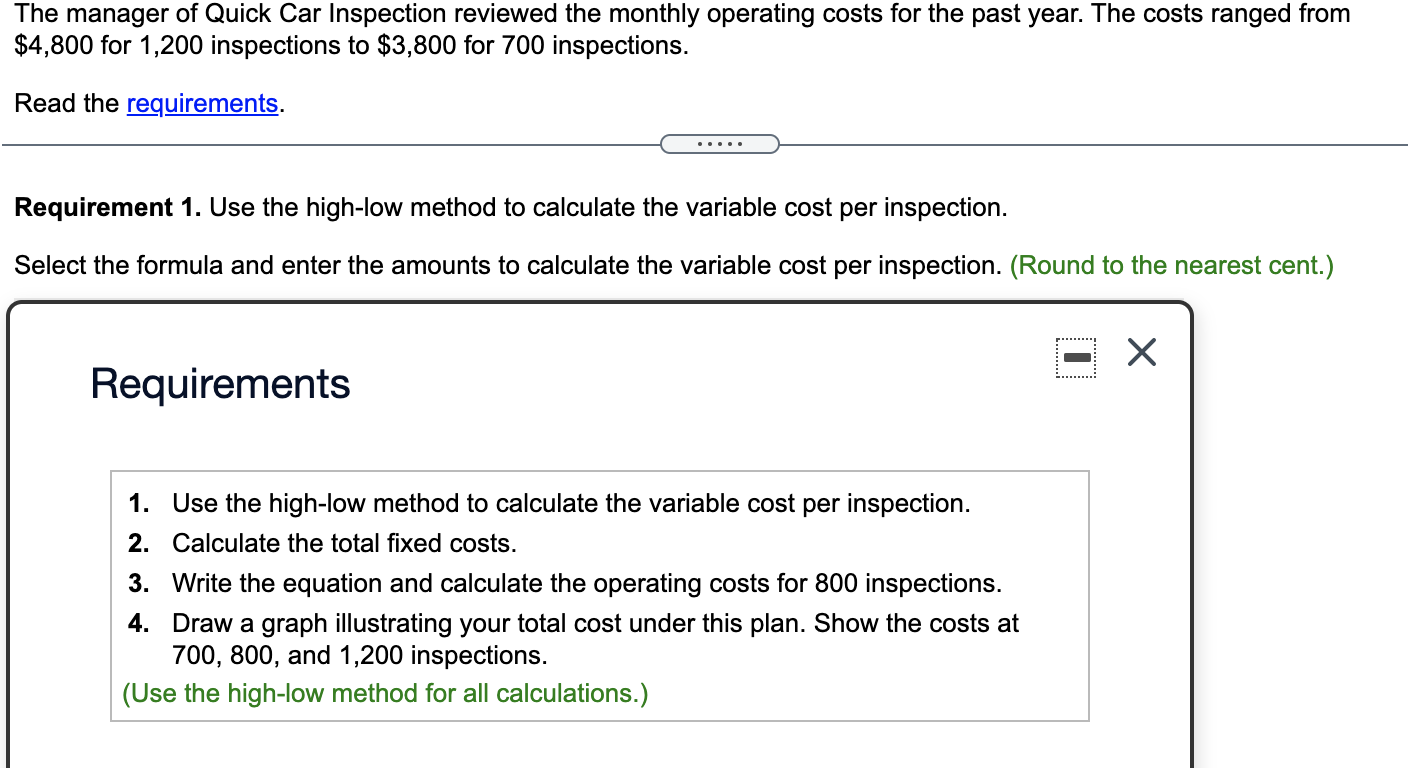The height and width of the screenshot is (768, 1408).
Task: Click the number 4. list marker
Action: pos(139,623)
